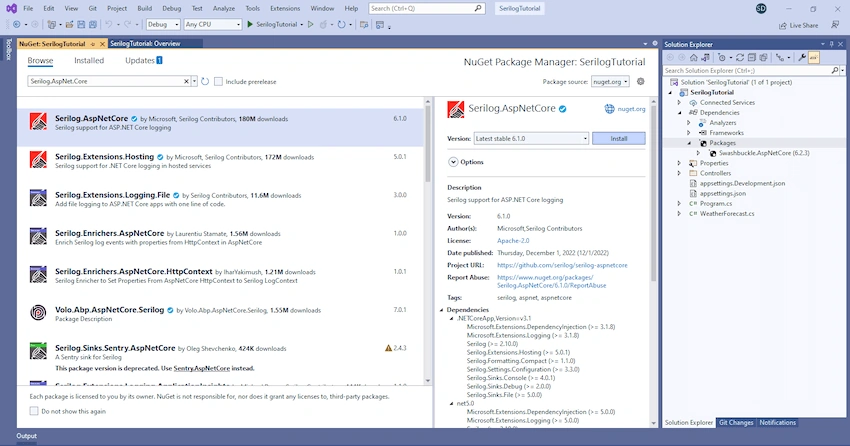Click the Navigate Backward toolbar arrow
The width and height of the screenshot is (850, 446).
[16, 24]
